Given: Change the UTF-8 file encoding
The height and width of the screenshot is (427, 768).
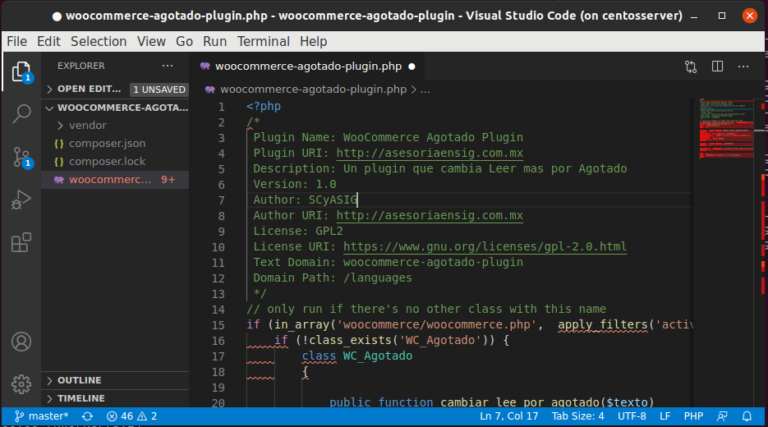Looking at the screenshot, I should [x=631, y=416].
